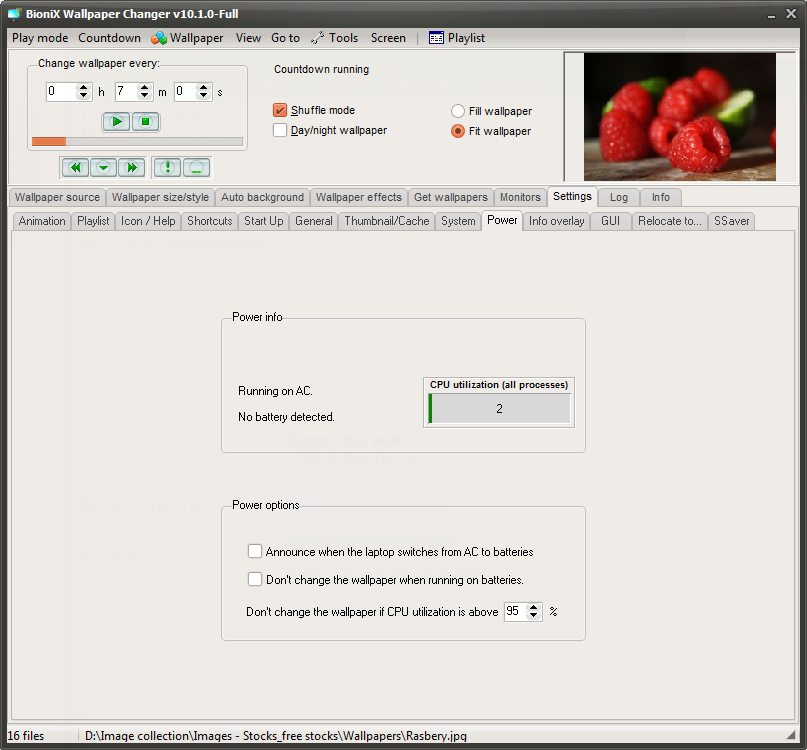The width and height of the screenshot is (807, 750).
Task: Click the CPU threshold field showing 95
Action: (516, 612)
